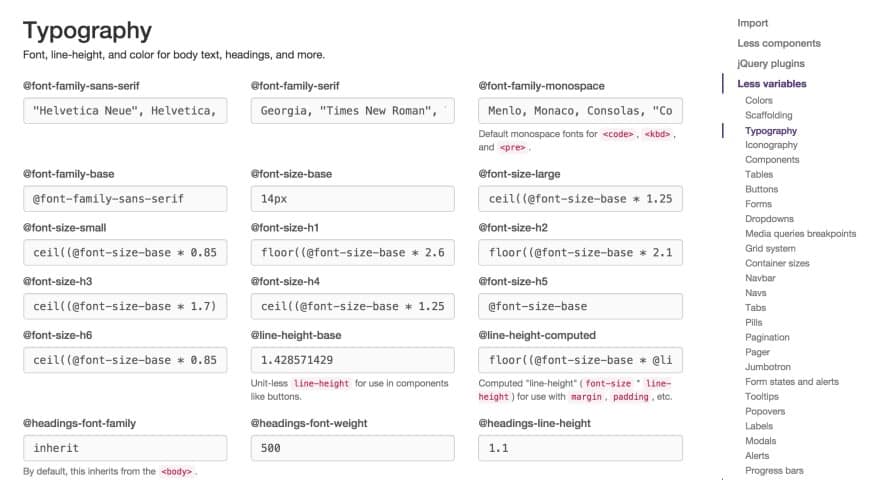The image size is (877, 480).
Task: Click the <code> code tag text
Action: (x=617, y=134)
